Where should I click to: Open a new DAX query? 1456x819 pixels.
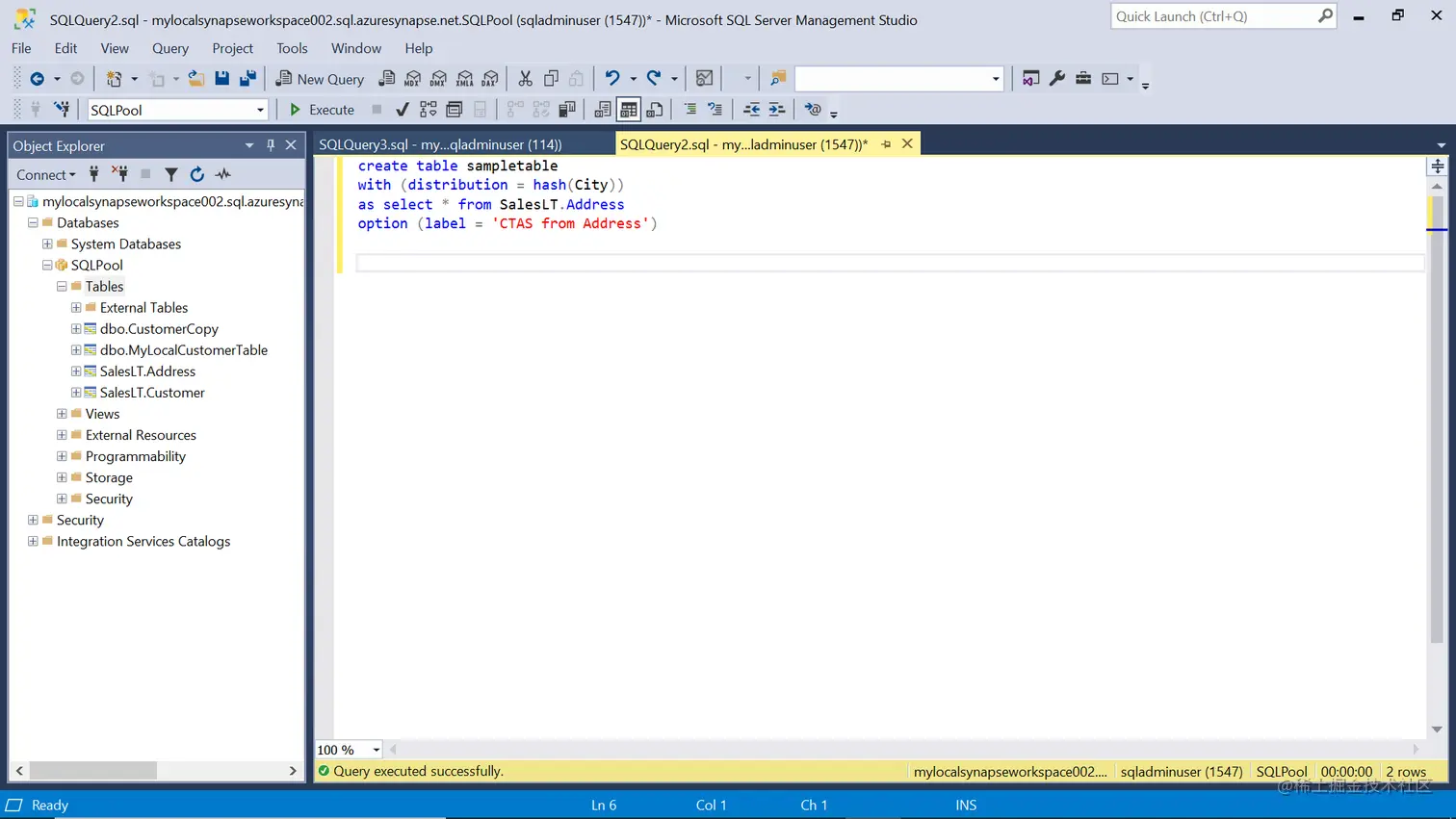click(x=491, y=79)
